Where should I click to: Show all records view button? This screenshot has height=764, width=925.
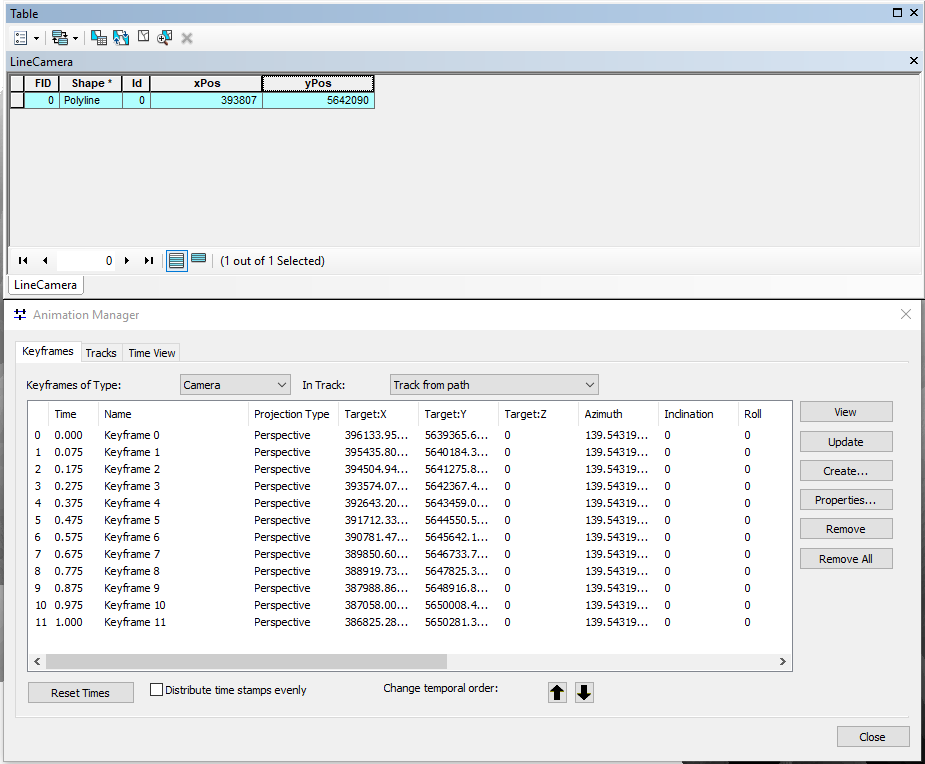176,261
